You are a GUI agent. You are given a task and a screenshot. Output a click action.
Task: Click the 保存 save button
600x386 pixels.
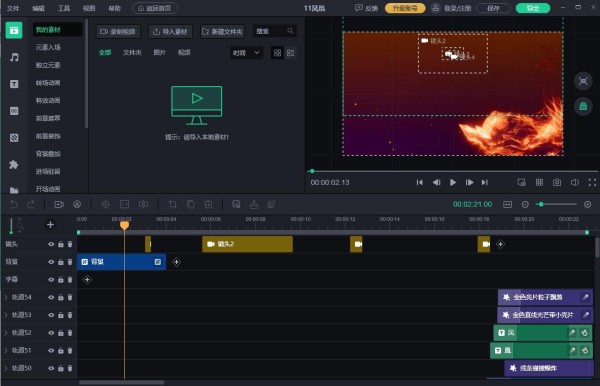point(494,8)
